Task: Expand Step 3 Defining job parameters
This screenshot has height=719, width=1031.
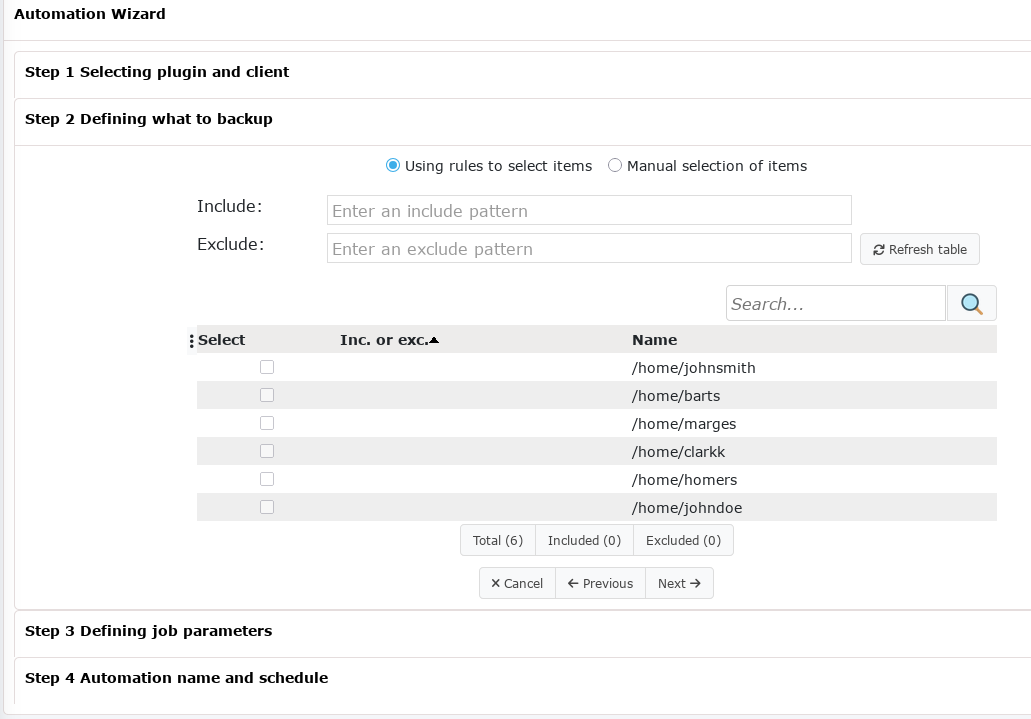Action: [148, 631]
